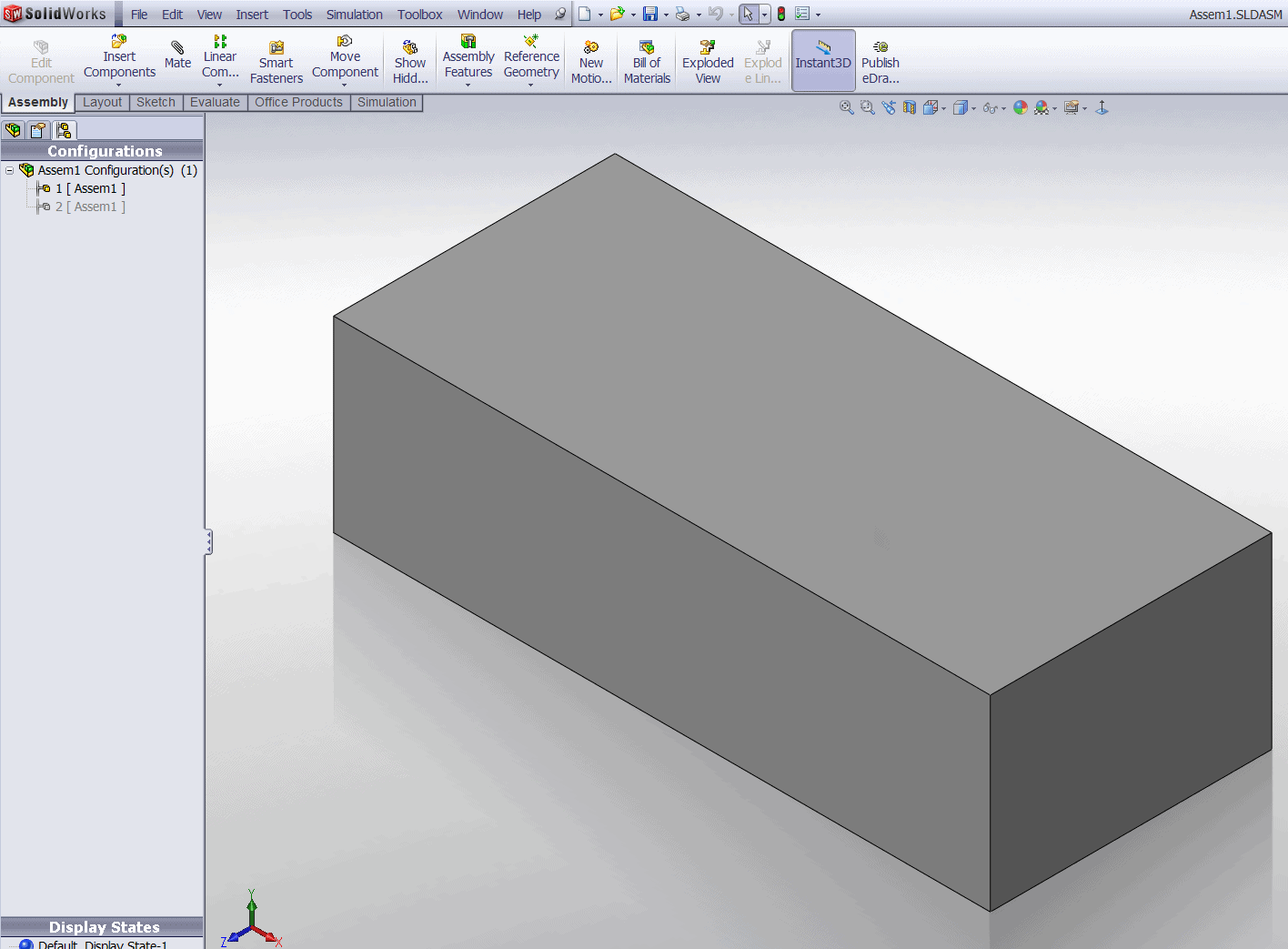Switch to the Evaluate tab

[x=215, y=102]
